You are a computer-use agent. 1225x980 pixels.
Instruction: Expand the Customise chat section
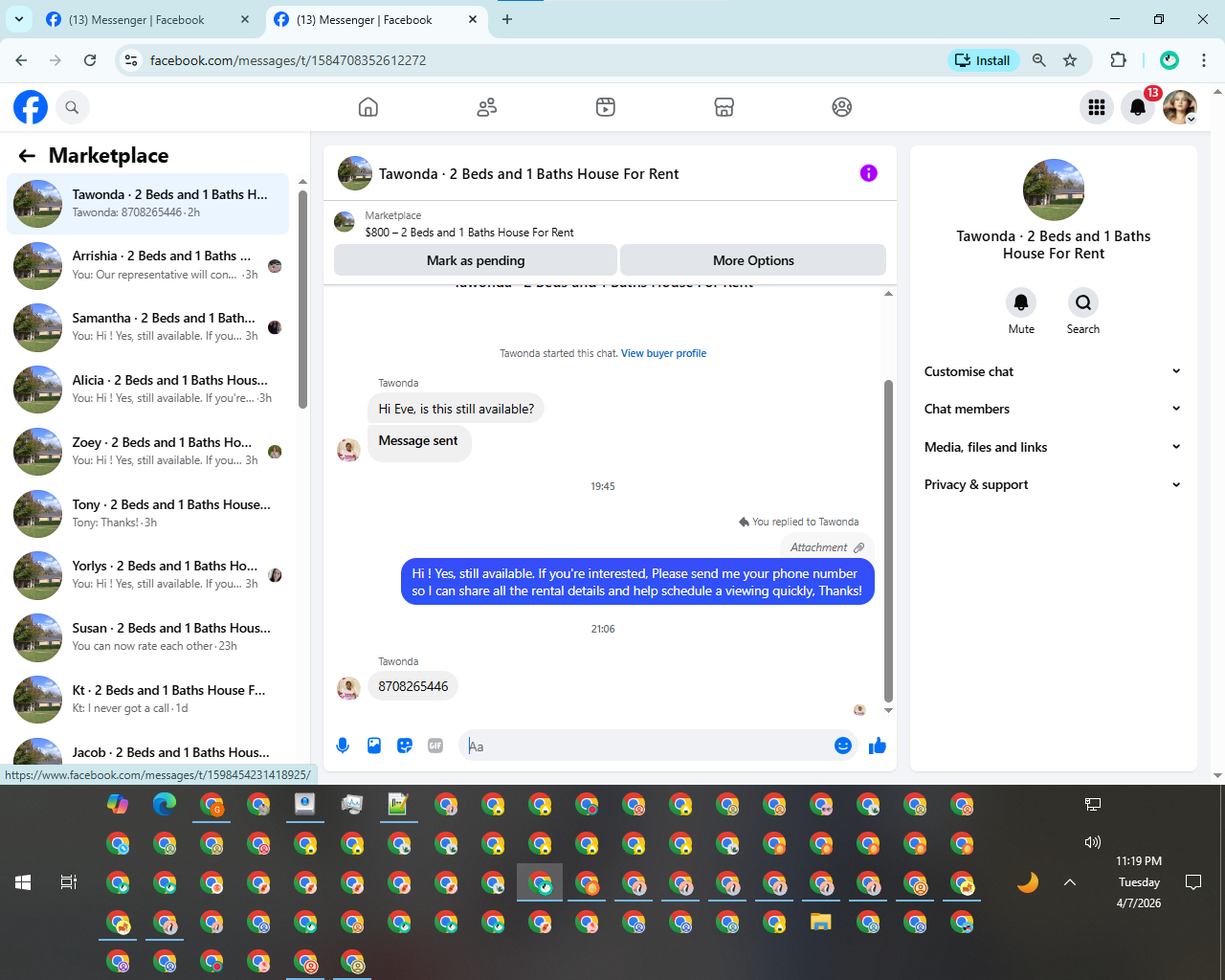(1053, 371)
